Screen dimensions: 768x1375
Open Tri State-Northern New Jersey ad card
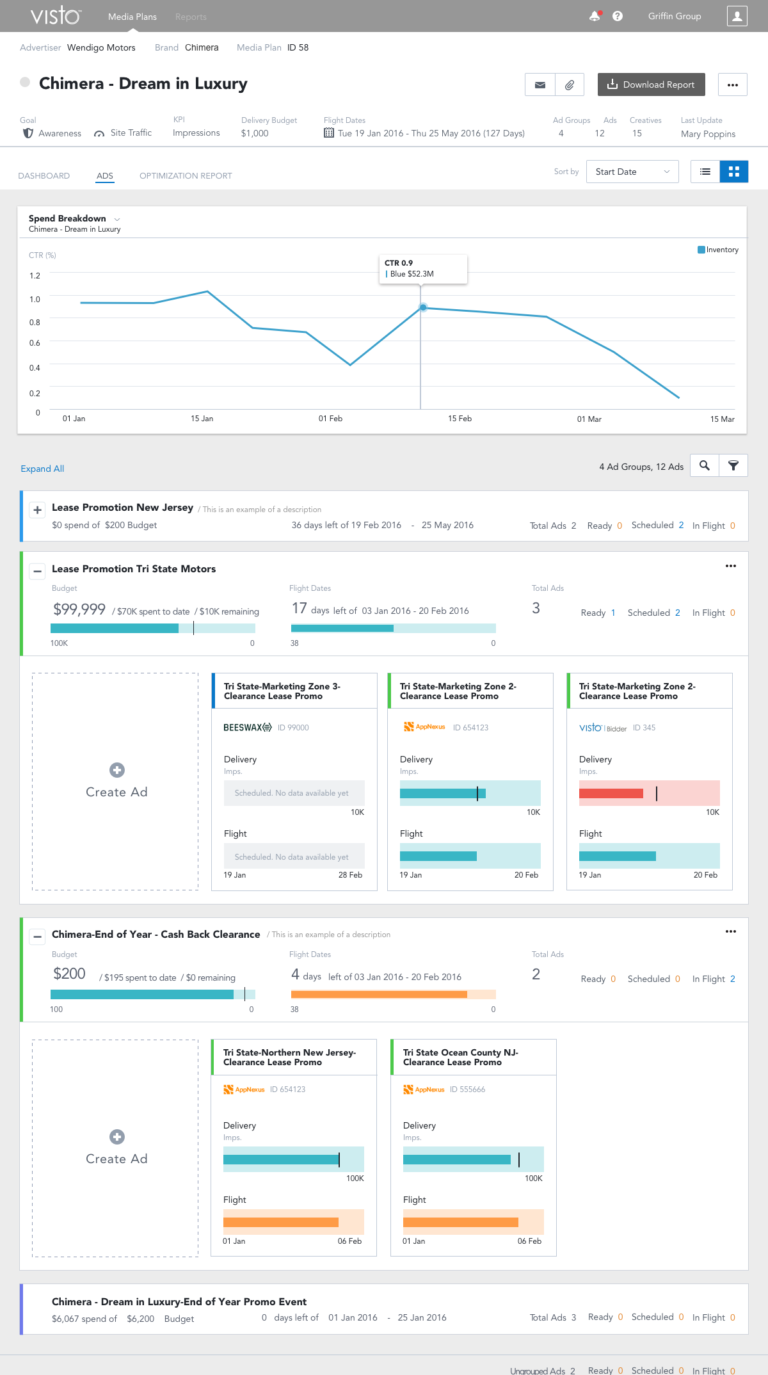(x=294, y=1147)
